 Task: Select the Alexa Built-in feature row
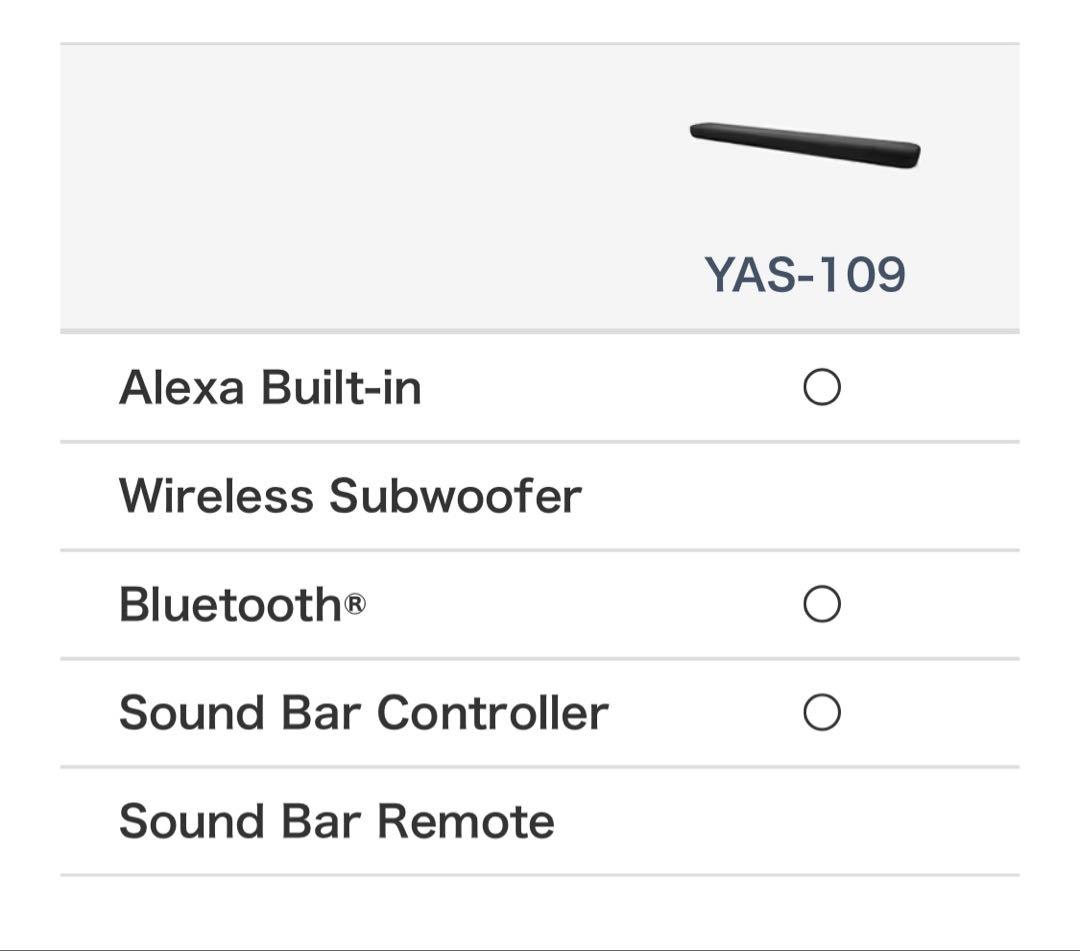coord(270,388)
